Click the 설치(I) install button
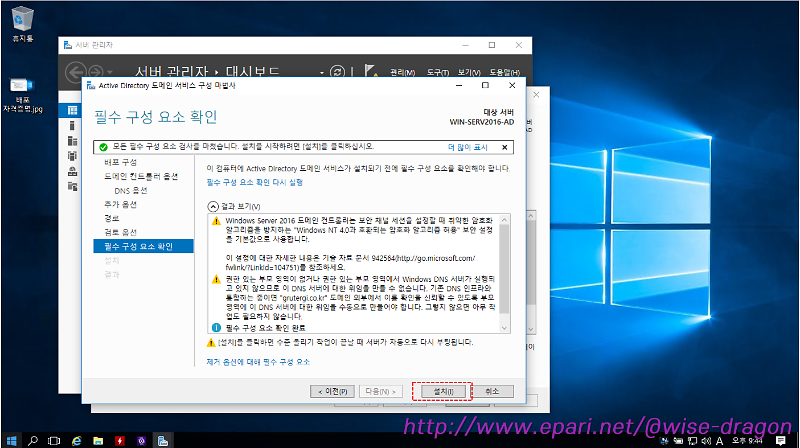The height and width of the screenshot is (448, 800). click(443, 391)
